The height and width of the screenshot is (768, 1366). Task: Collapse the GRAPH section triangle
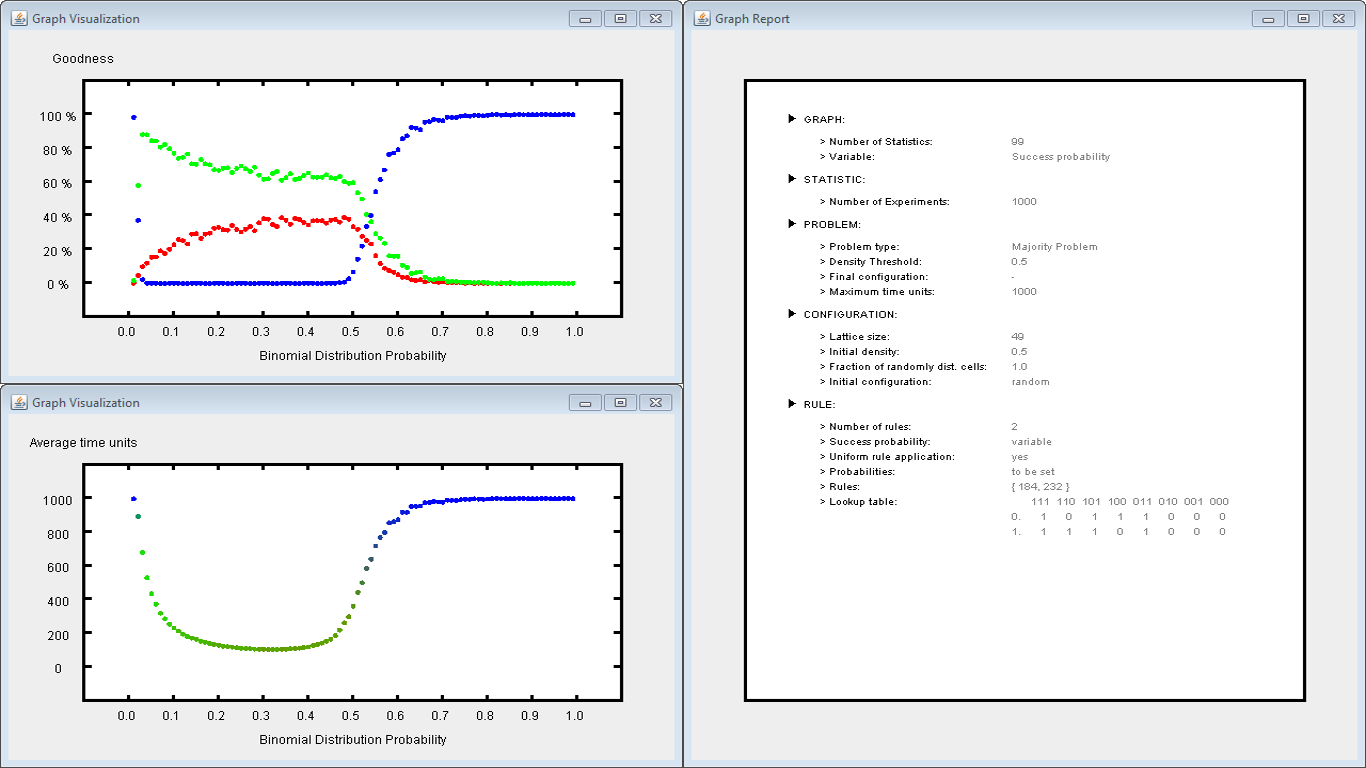click(792, 119)
